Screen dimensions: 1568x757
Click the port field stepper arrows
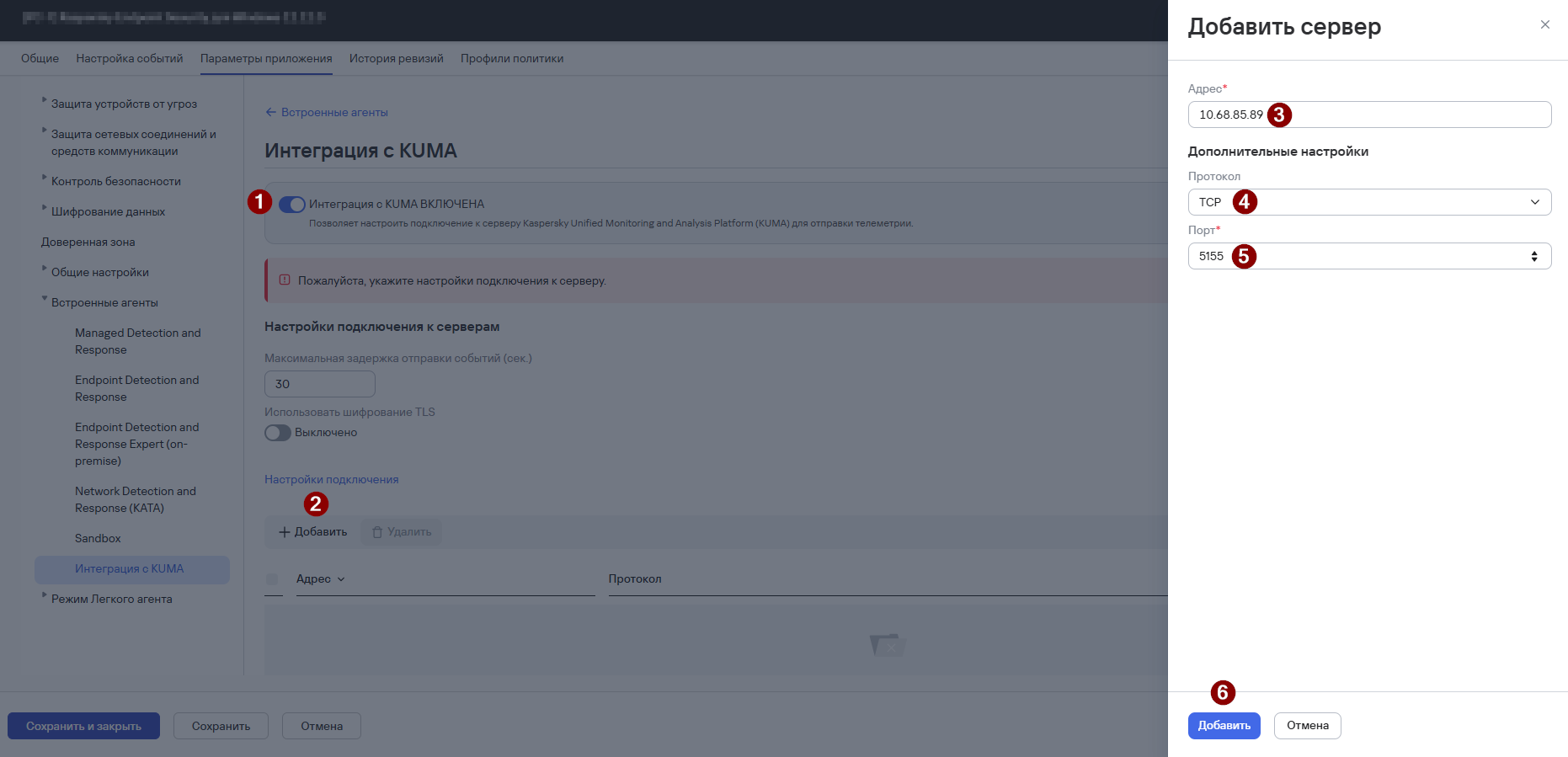click(1534, 256)
